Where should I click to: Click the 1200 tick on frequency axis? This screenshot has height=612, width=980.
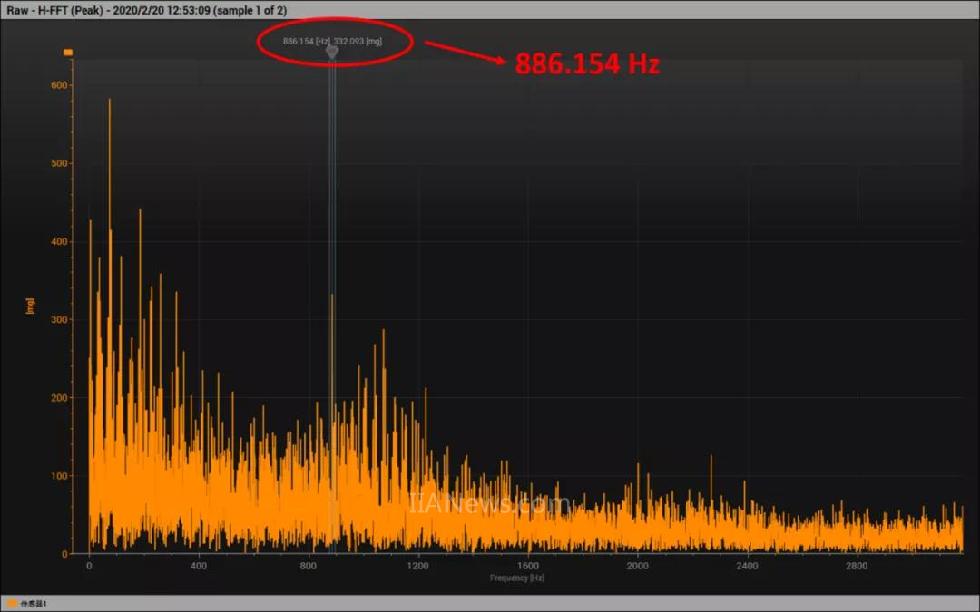click(417, 566)
